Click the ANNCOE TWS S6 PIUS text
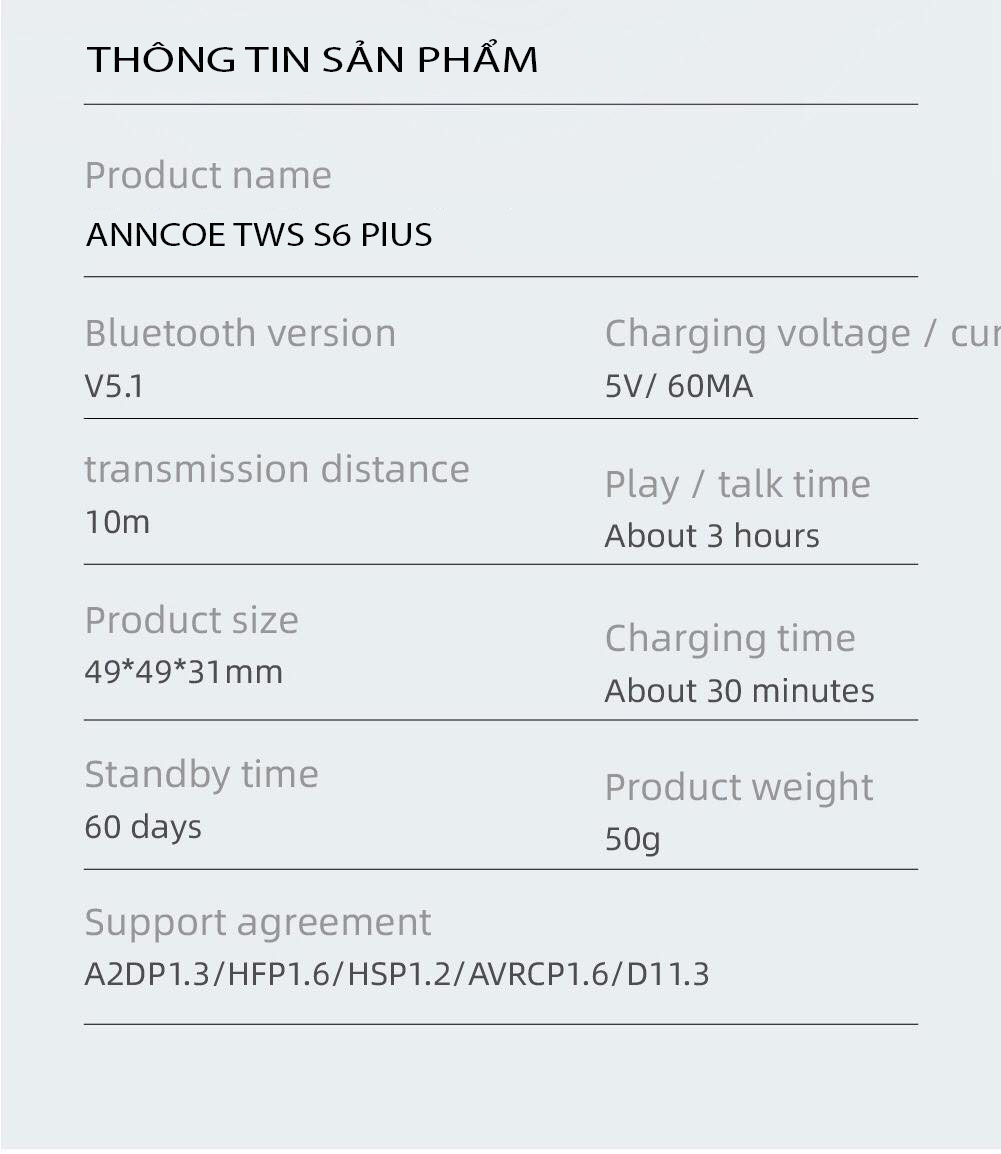This screenshot has width=1001, height=1154. (258, 235)
